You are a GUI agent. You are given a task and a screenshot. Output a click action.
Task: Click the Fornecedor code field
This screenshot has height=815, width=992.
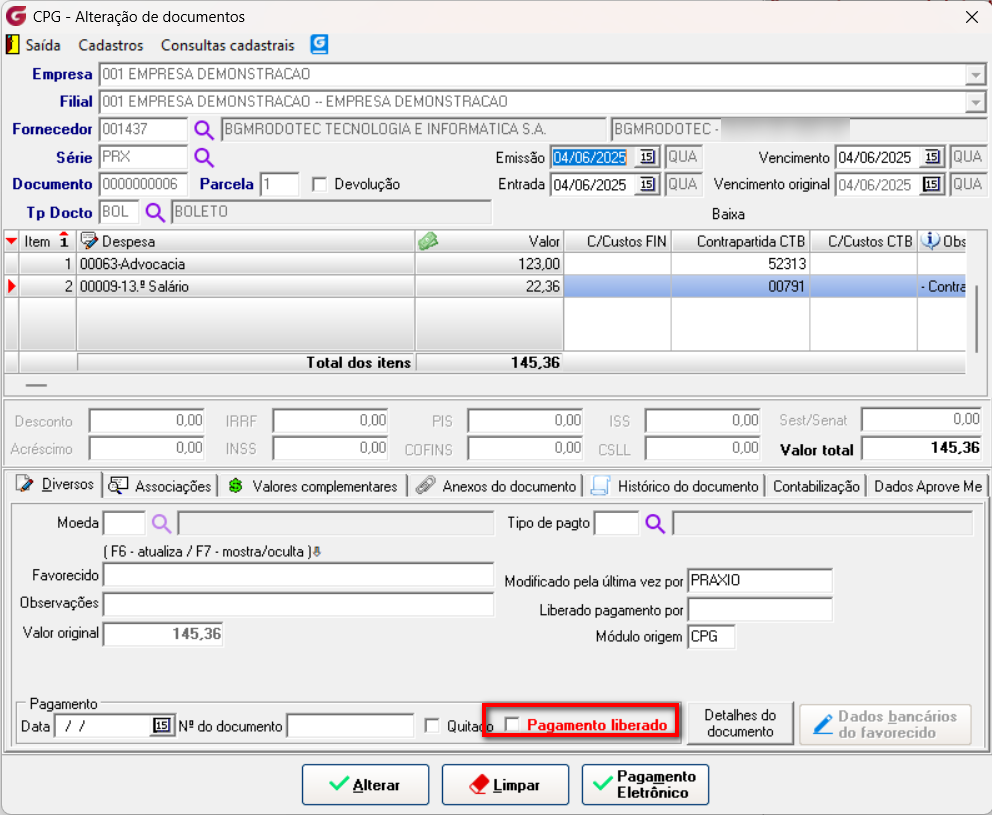click(144, 130)
